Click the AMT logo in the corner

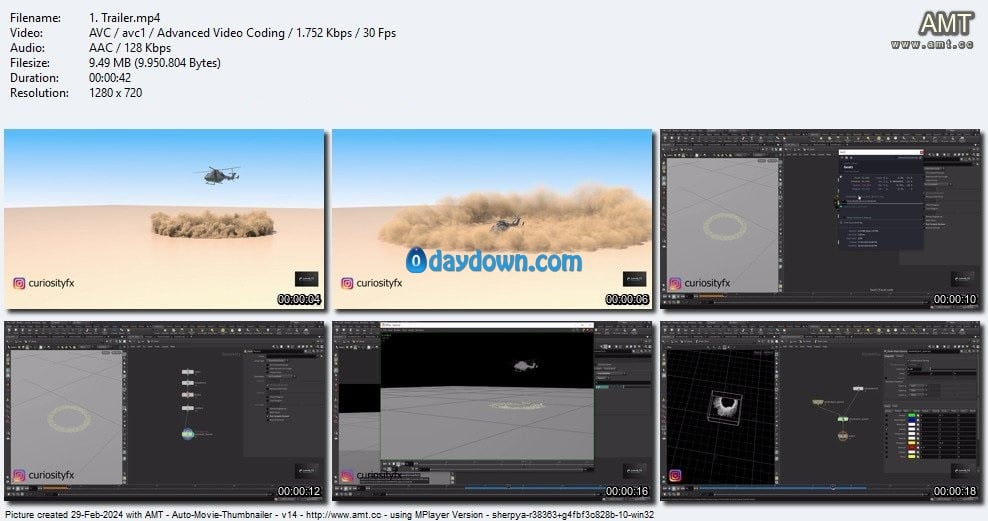pos(945,24)
